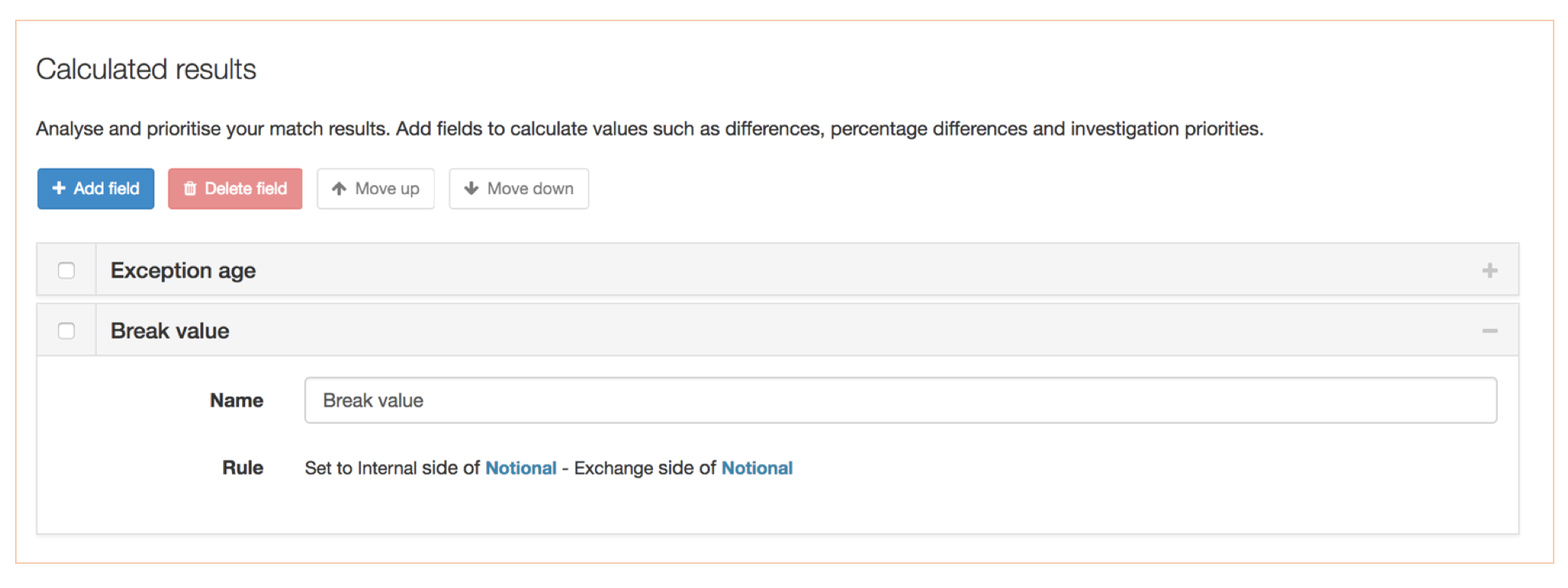
Task: Click the Move down button text
Action: (x=530, y=188)
